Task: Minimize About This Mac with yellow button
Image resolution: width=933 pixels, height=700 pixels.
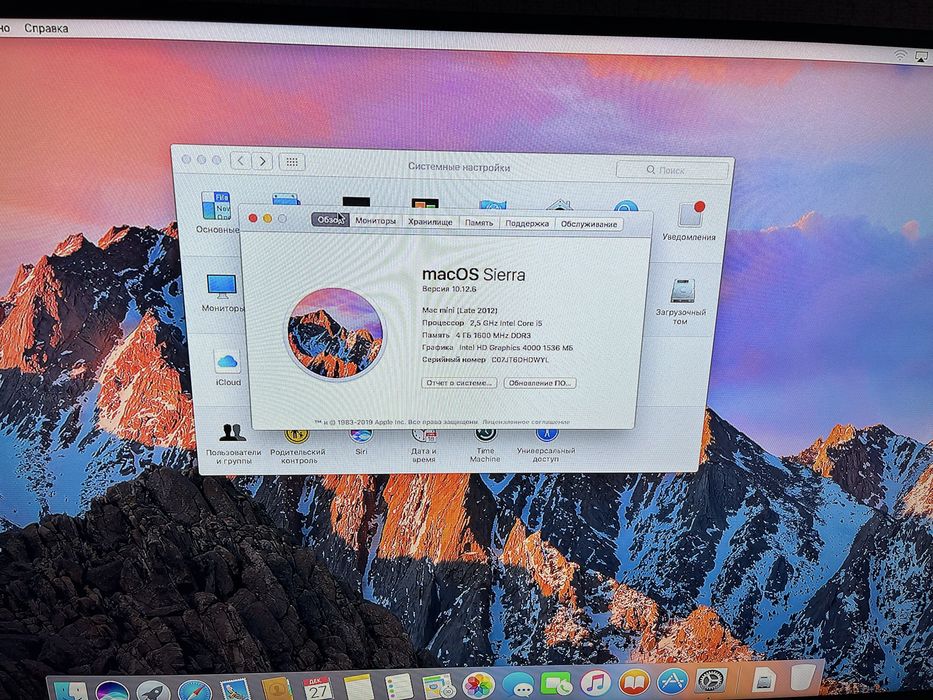Action: 267,218
